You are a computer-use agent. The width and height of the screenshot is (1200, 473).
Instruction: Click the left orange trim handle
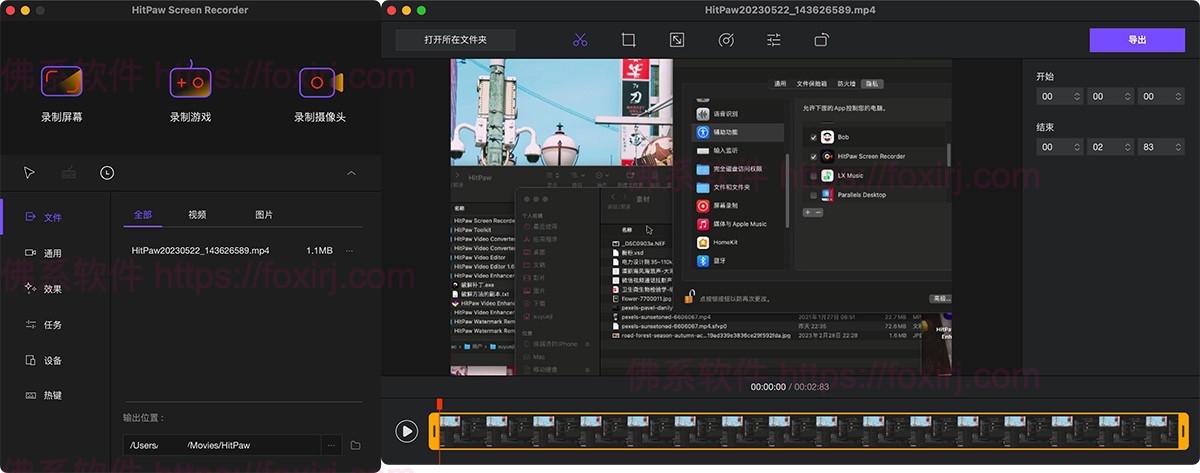pos(434,431)
